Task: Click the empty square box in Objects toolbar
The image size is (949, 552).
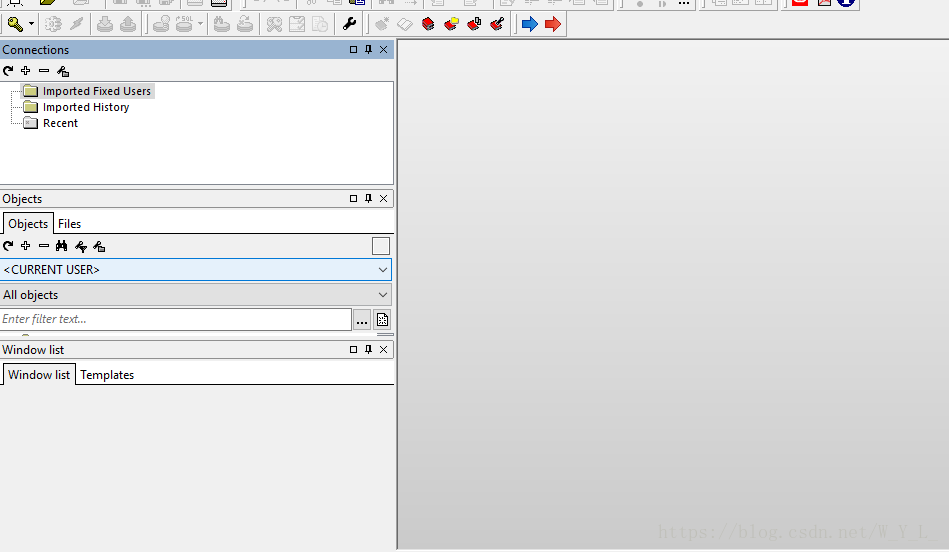Action: click(x=381, y=246)
